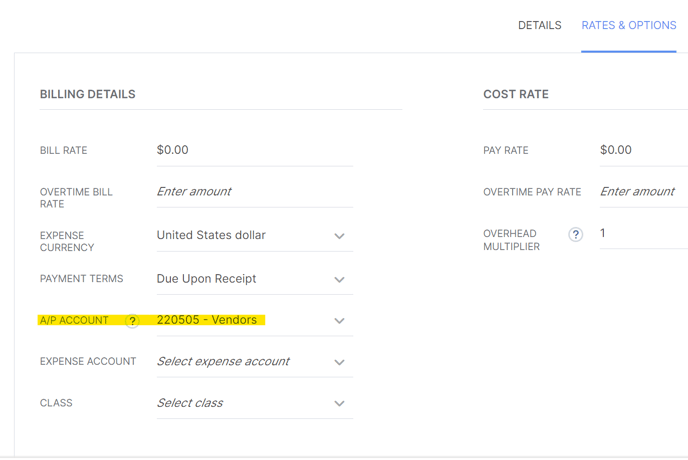Open the Payment Terms dropdown arrow

point(339,279)
